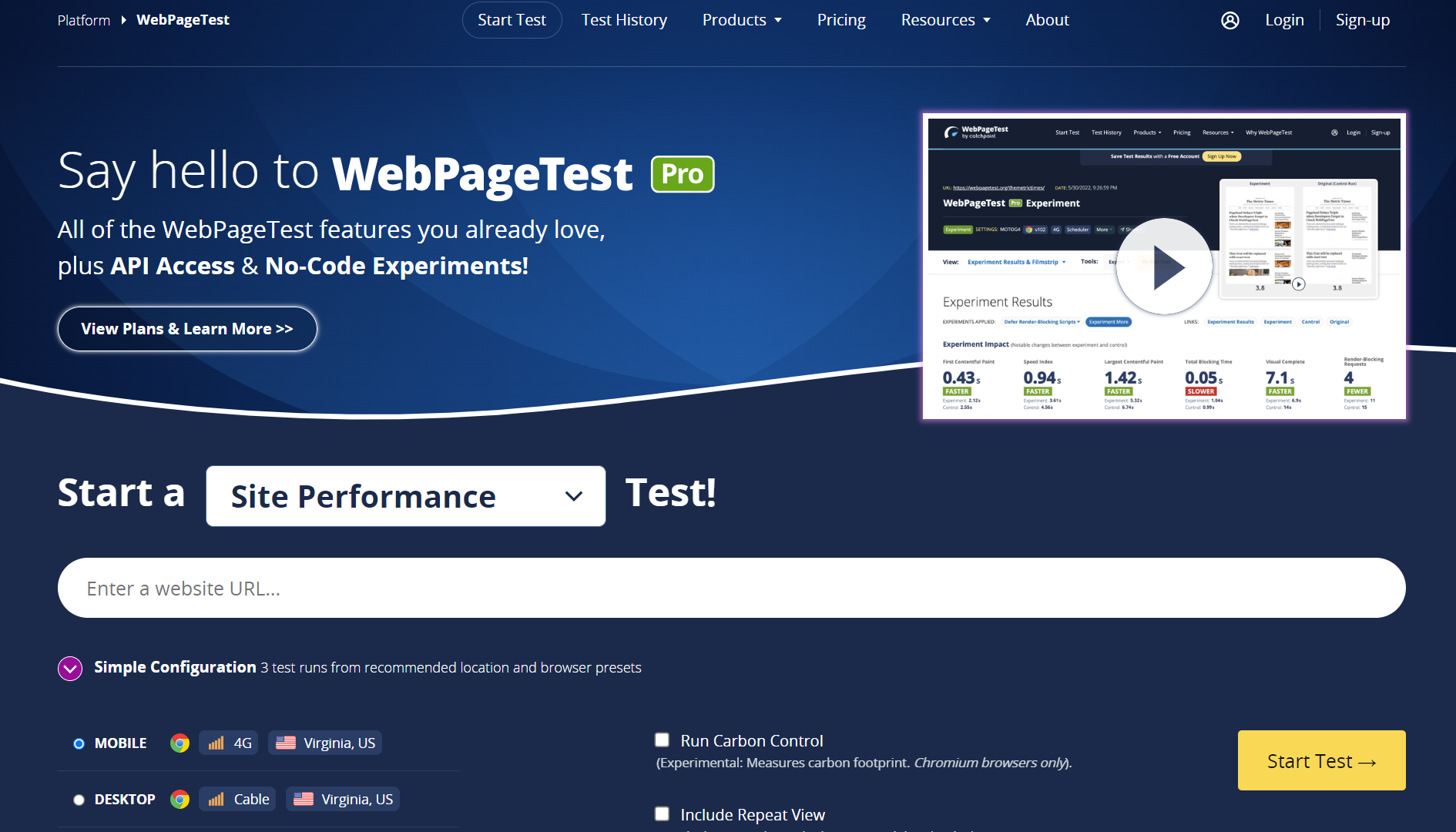Click the US flag in the MOBILE row
Viewport: 1456px width, 832px height.
pyautogui.click(x=286, y=743)
